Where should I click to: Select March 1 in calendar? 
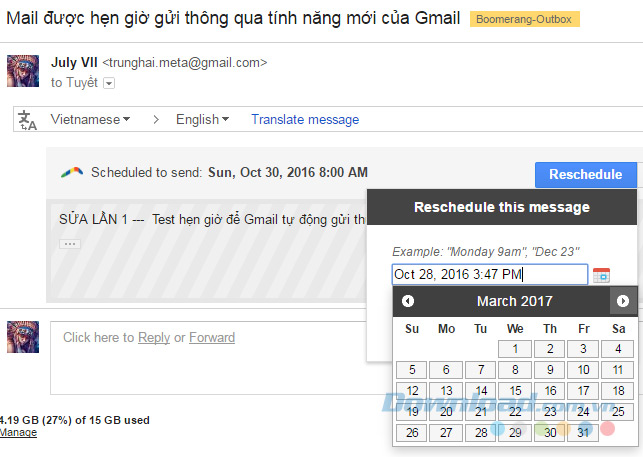[515, 349]
